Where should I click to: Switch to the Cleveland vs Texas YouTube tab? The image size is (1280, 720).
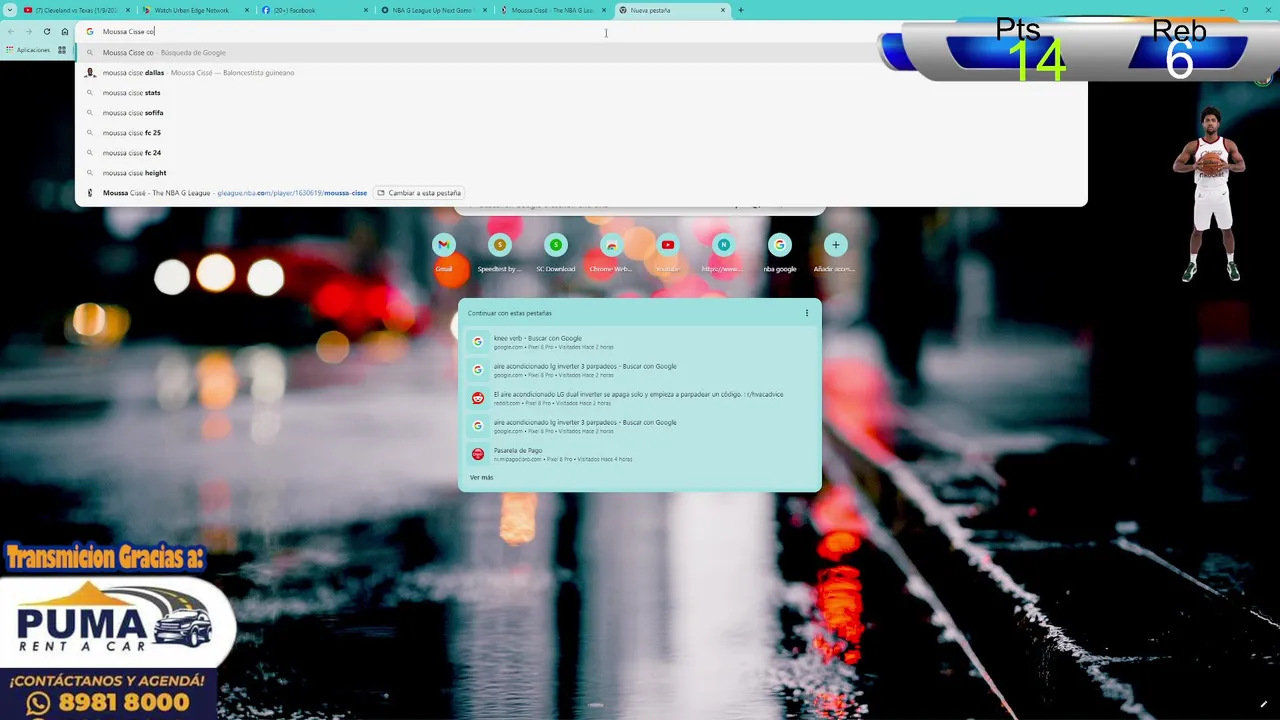point(75,10)
